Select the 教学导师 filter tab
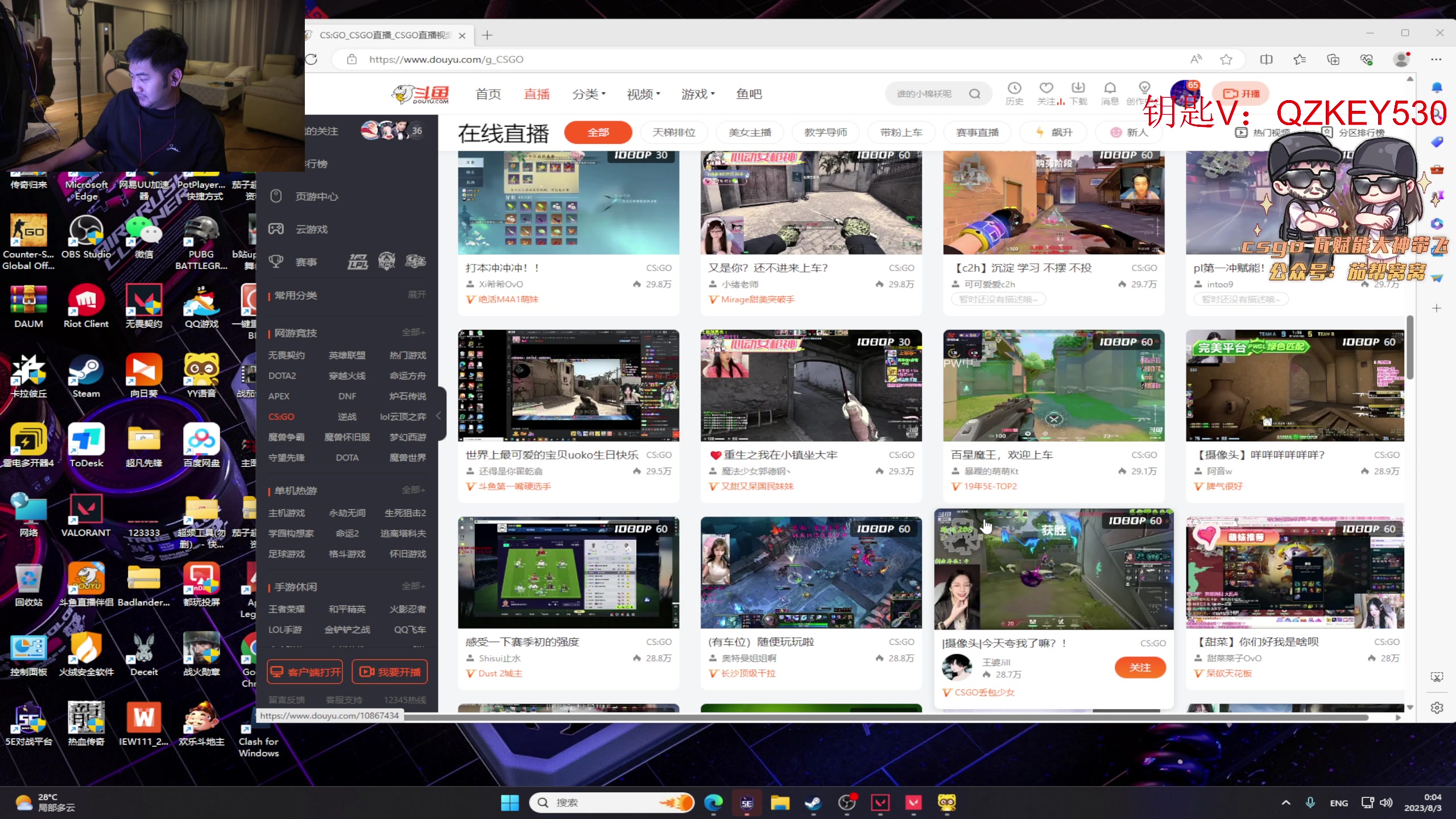This screenshot has height=819, width=1456. pyautogui.click(x=826, y=133)
